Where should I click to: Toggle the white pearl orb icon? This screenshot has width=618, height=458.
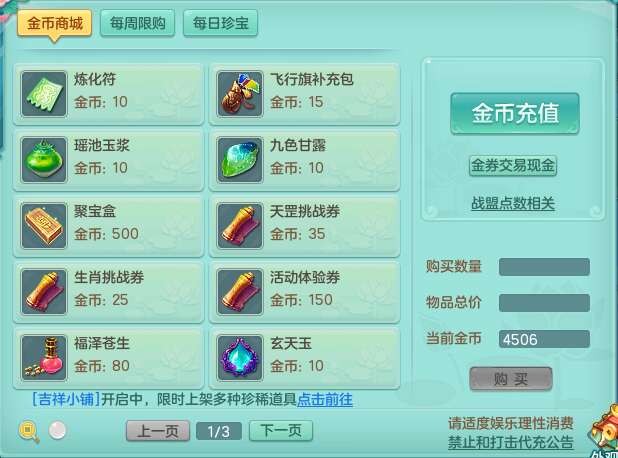point(58,430)
